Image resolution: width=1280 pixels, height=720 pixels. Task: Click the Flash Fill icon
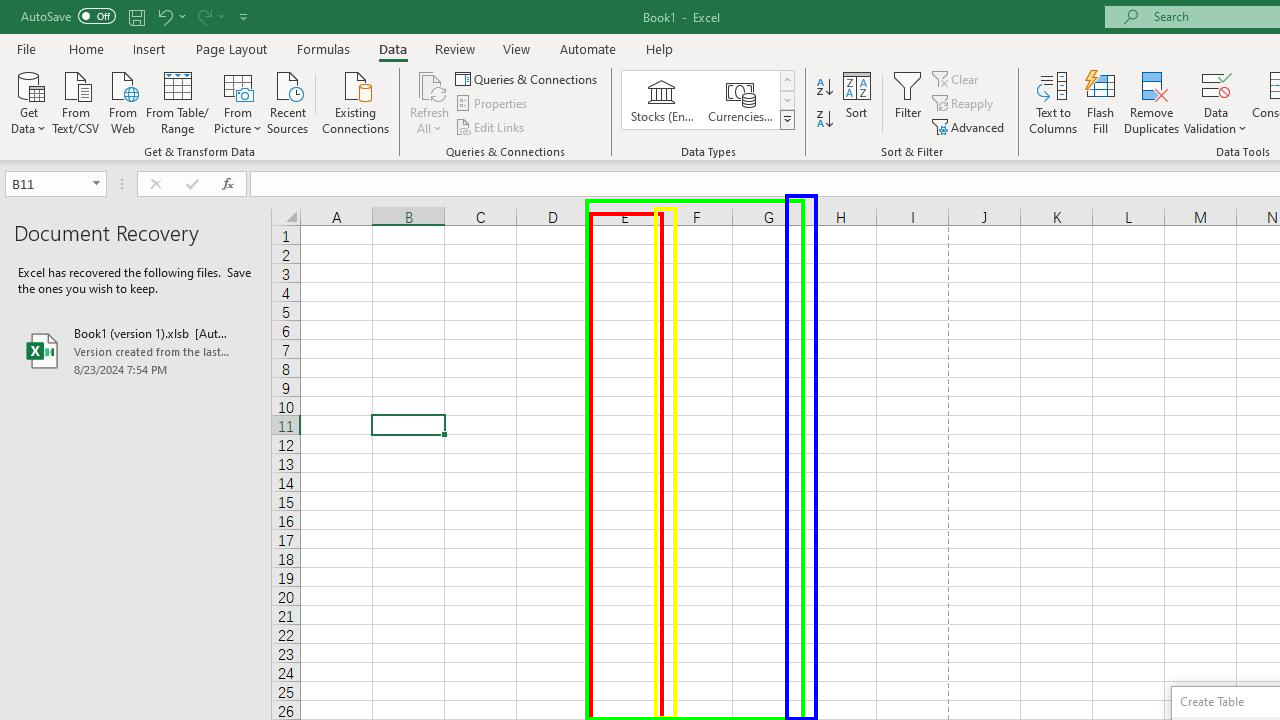pyautogui.click(x=1100, y=102)
